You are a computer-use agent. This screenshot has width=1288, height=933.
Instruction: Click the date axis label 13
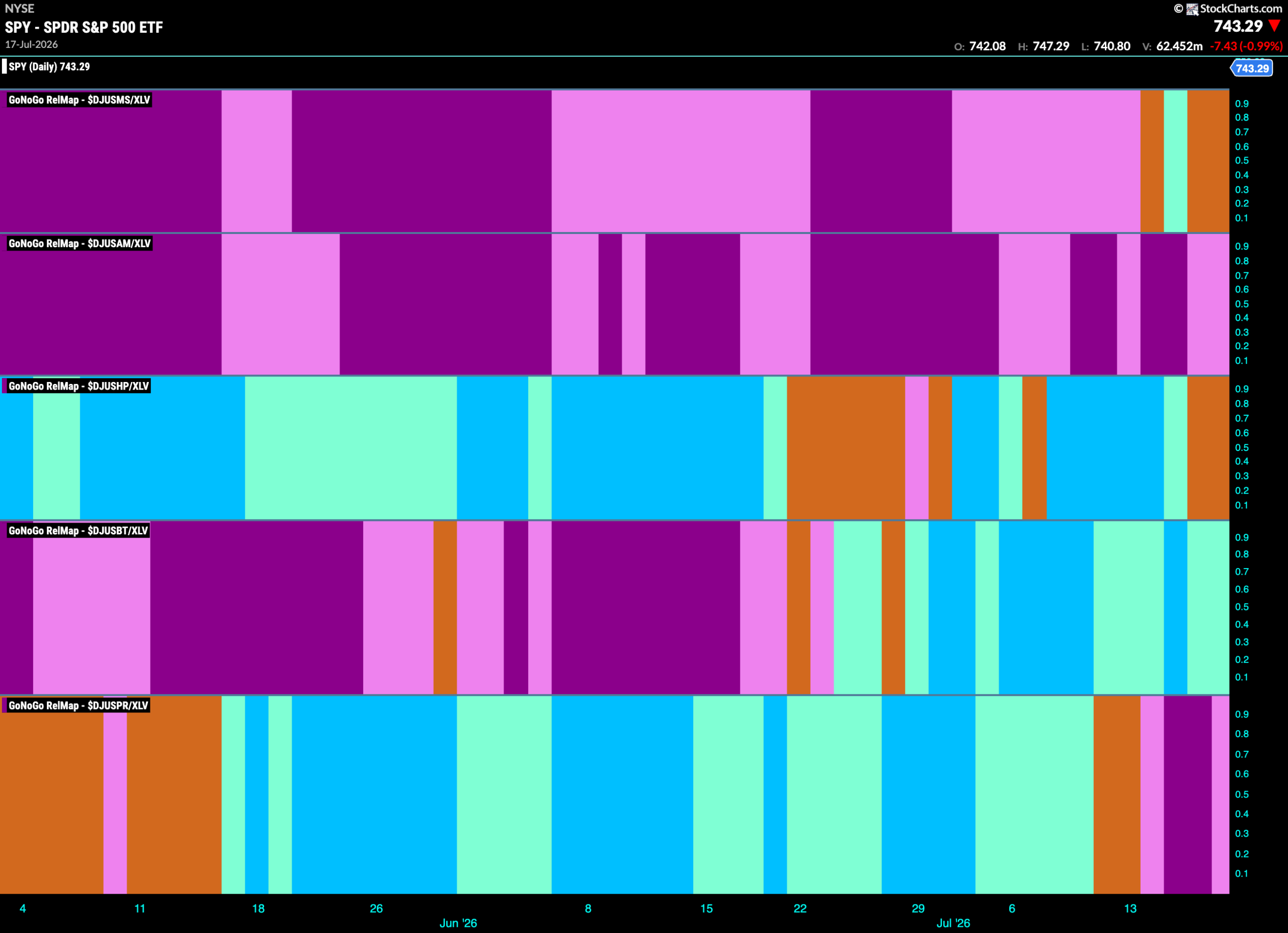tap(1131, 908)
